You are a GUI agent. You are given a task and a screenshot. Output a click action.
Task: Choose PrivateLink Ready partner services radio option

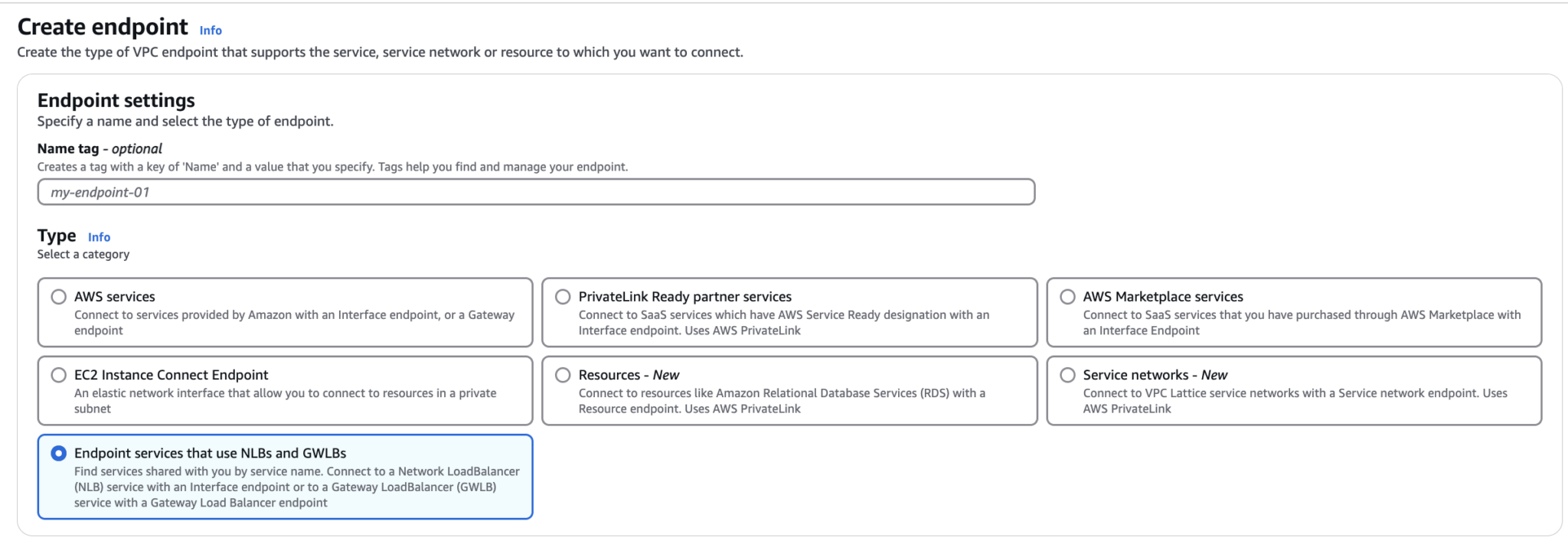pos(563,297)
